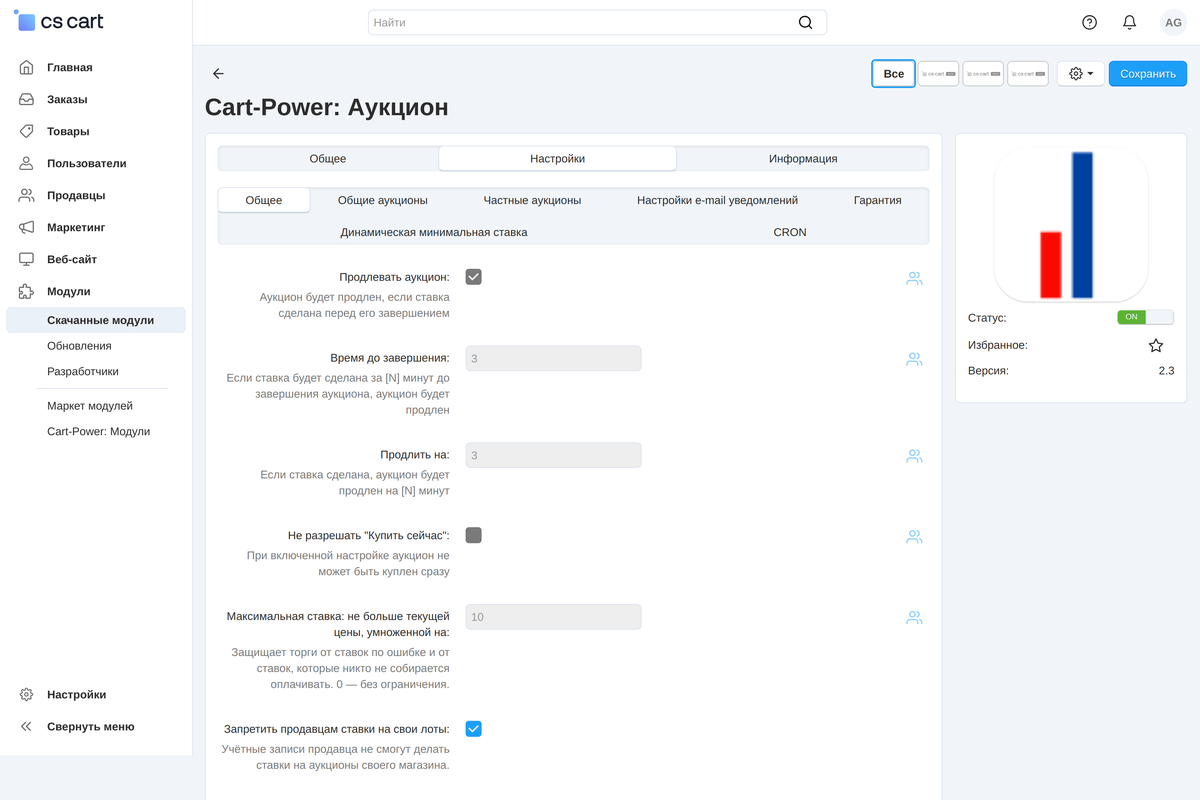Go back using the left arrow icon
Screen dimensions: 1200x800
[218, 74]
